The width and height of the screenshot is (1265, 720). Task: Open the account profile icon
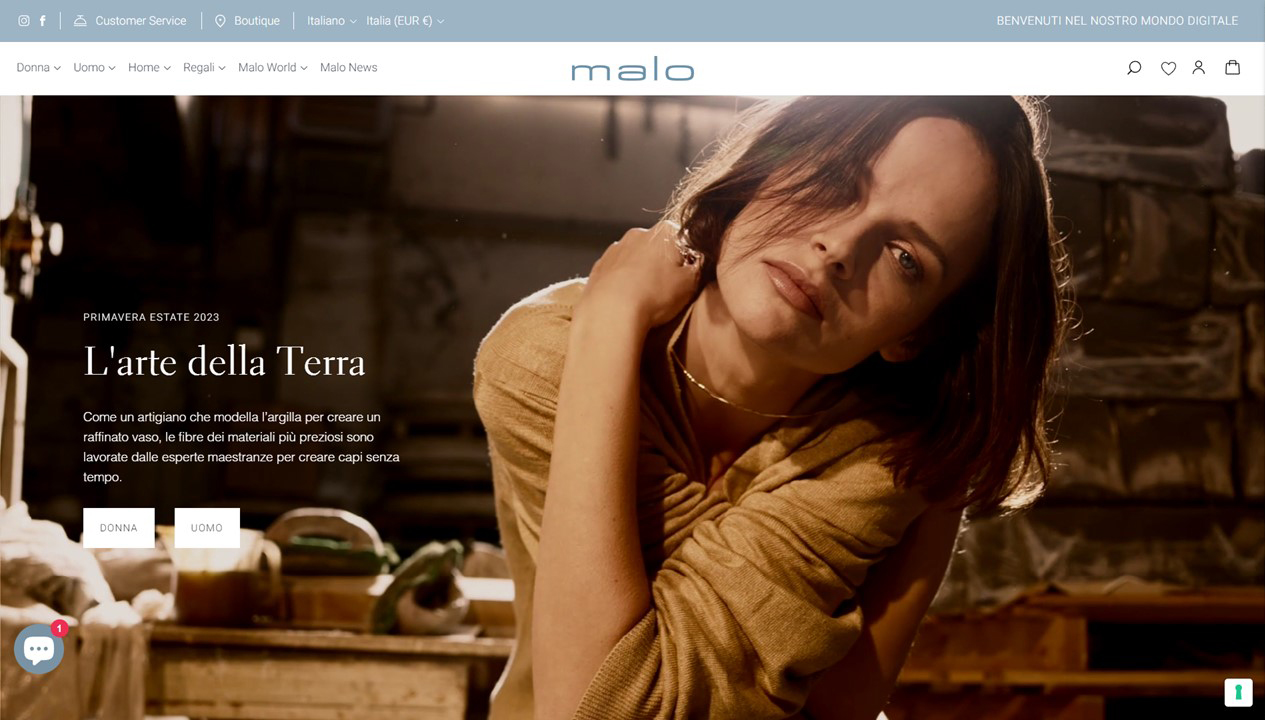tap(1199, 68)
